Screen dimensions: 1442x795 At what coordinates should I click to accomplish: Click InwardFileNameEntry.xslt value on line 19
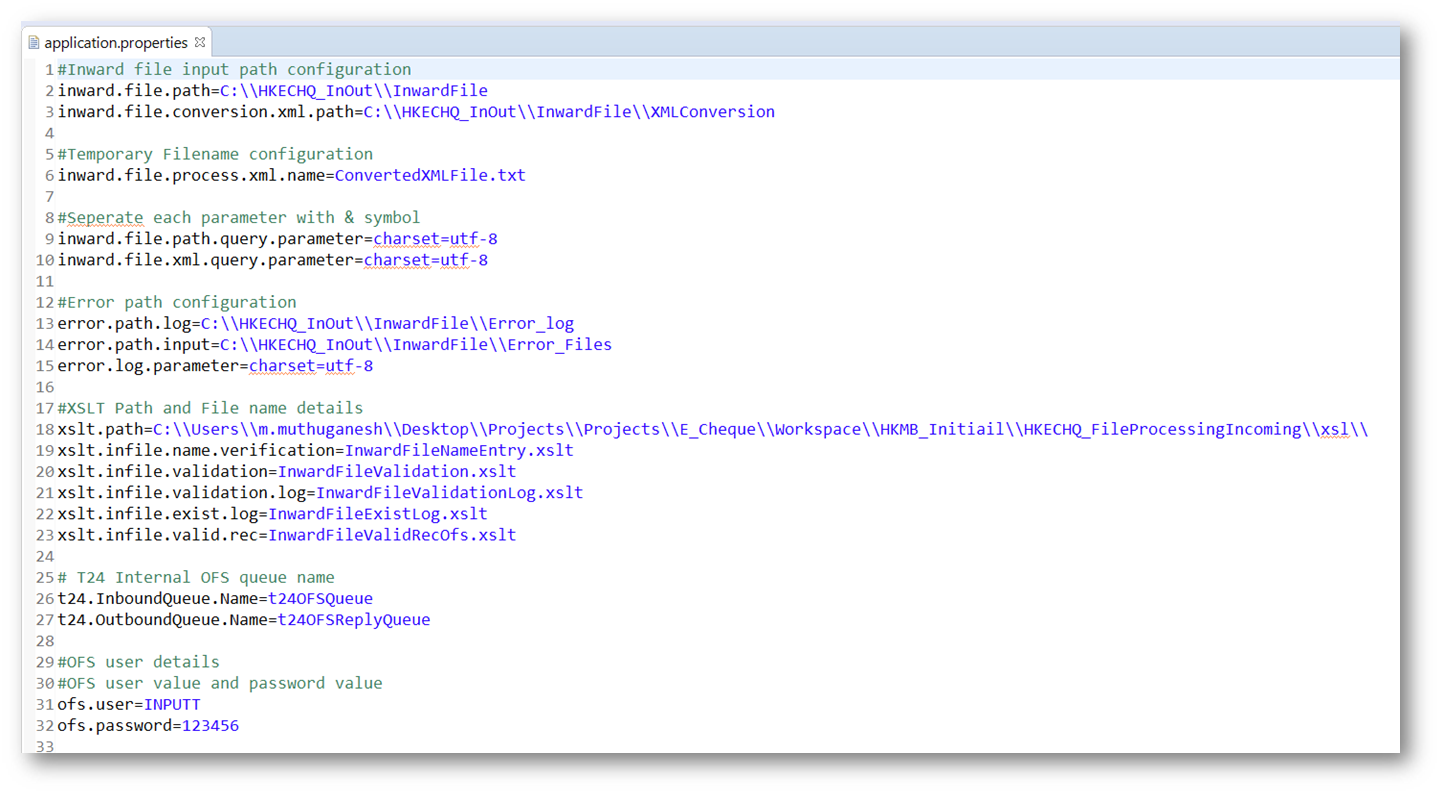(459, 451)
